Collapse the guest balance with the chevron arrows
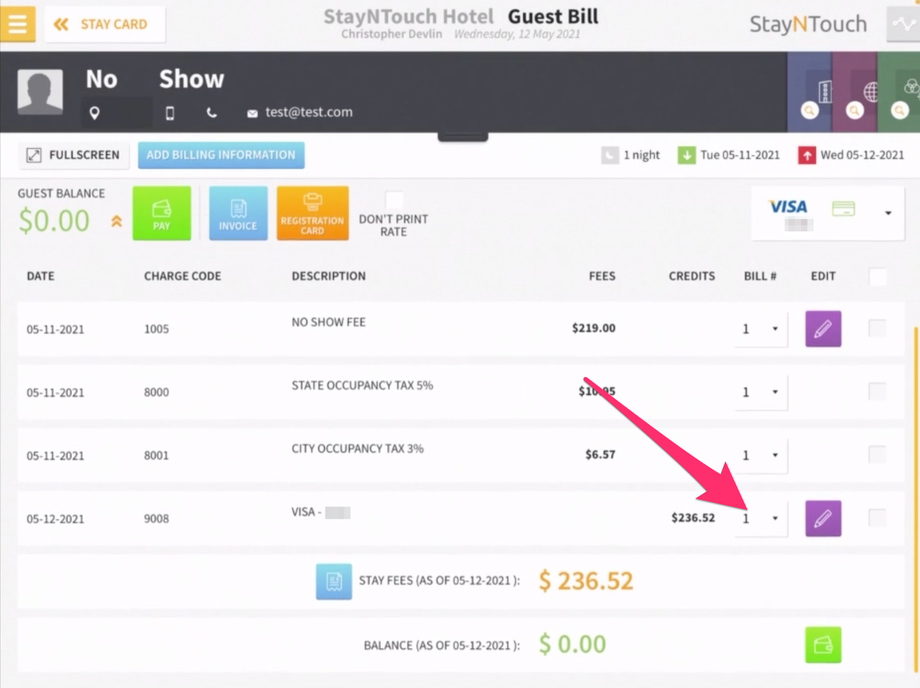The height and width of the screenshot is (688, 920). [x=116, y=222]
